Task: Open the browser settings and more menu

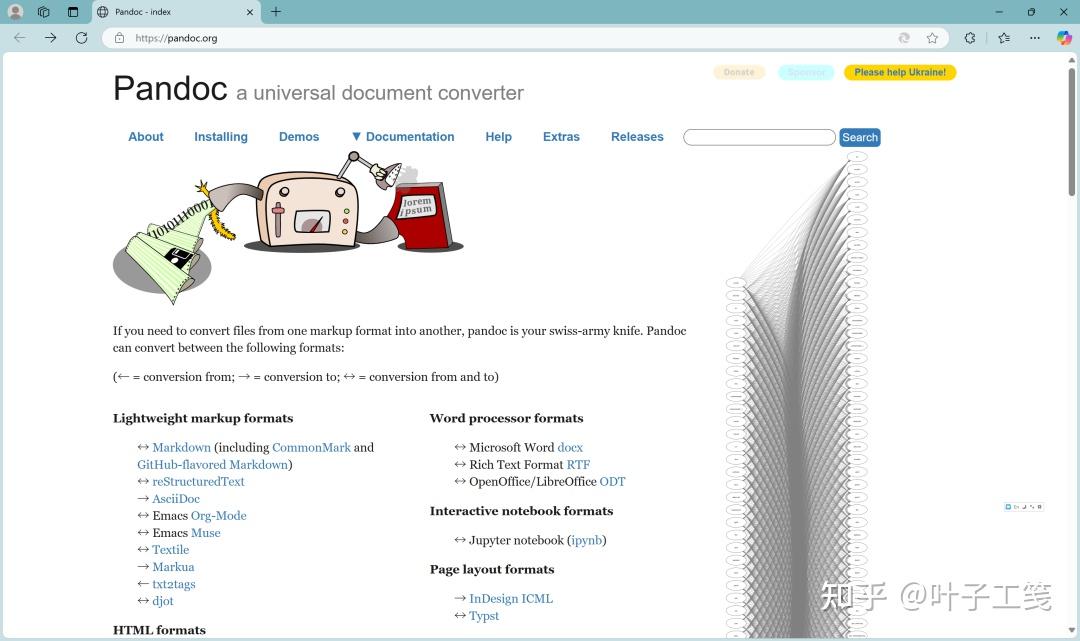Action: coord(1035,38)
